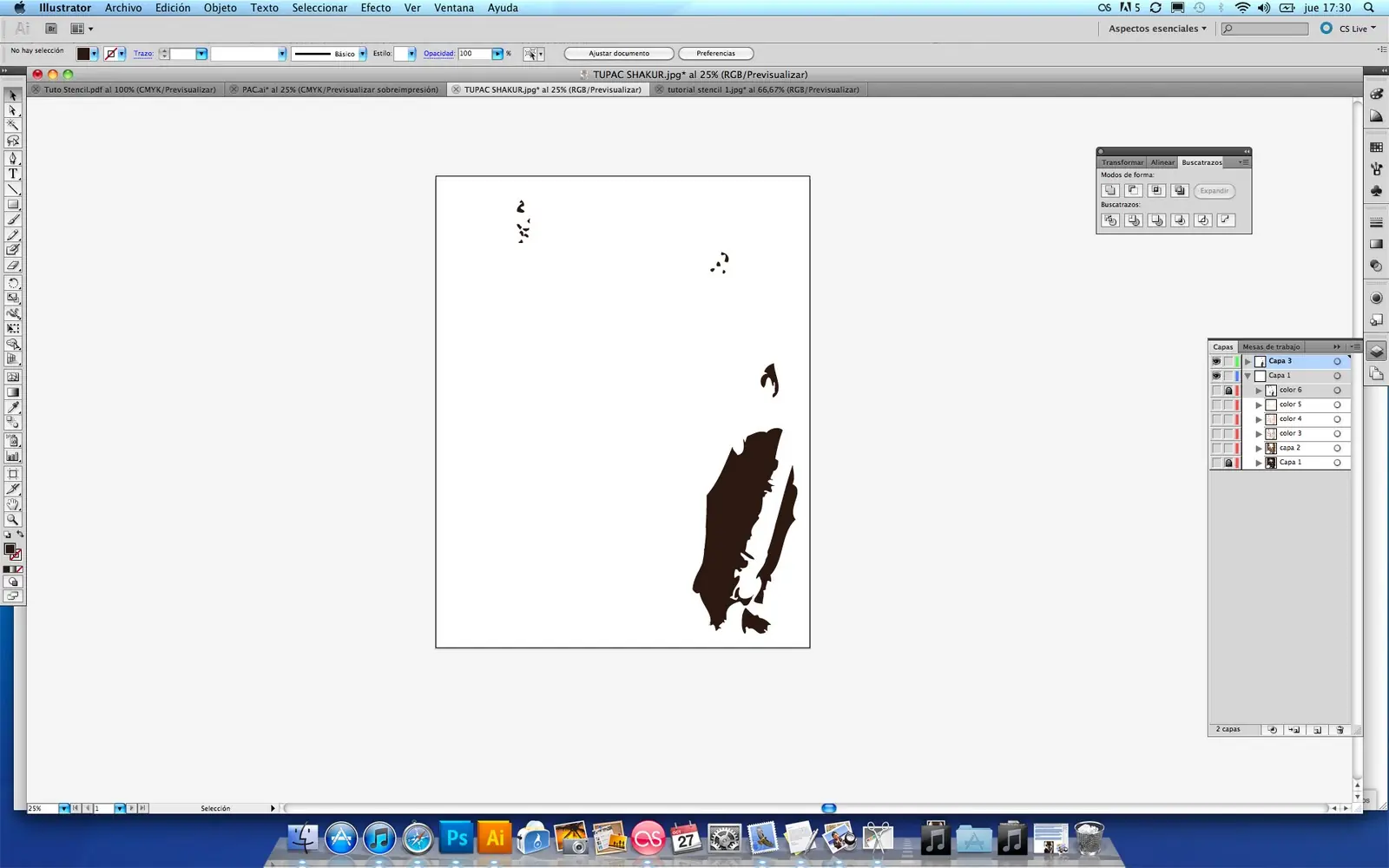This screenshot has width=1389, height=868.
Task: Show the hidden color 3 sublayer
Action: pyautogui.click(x=1216, y=434)
